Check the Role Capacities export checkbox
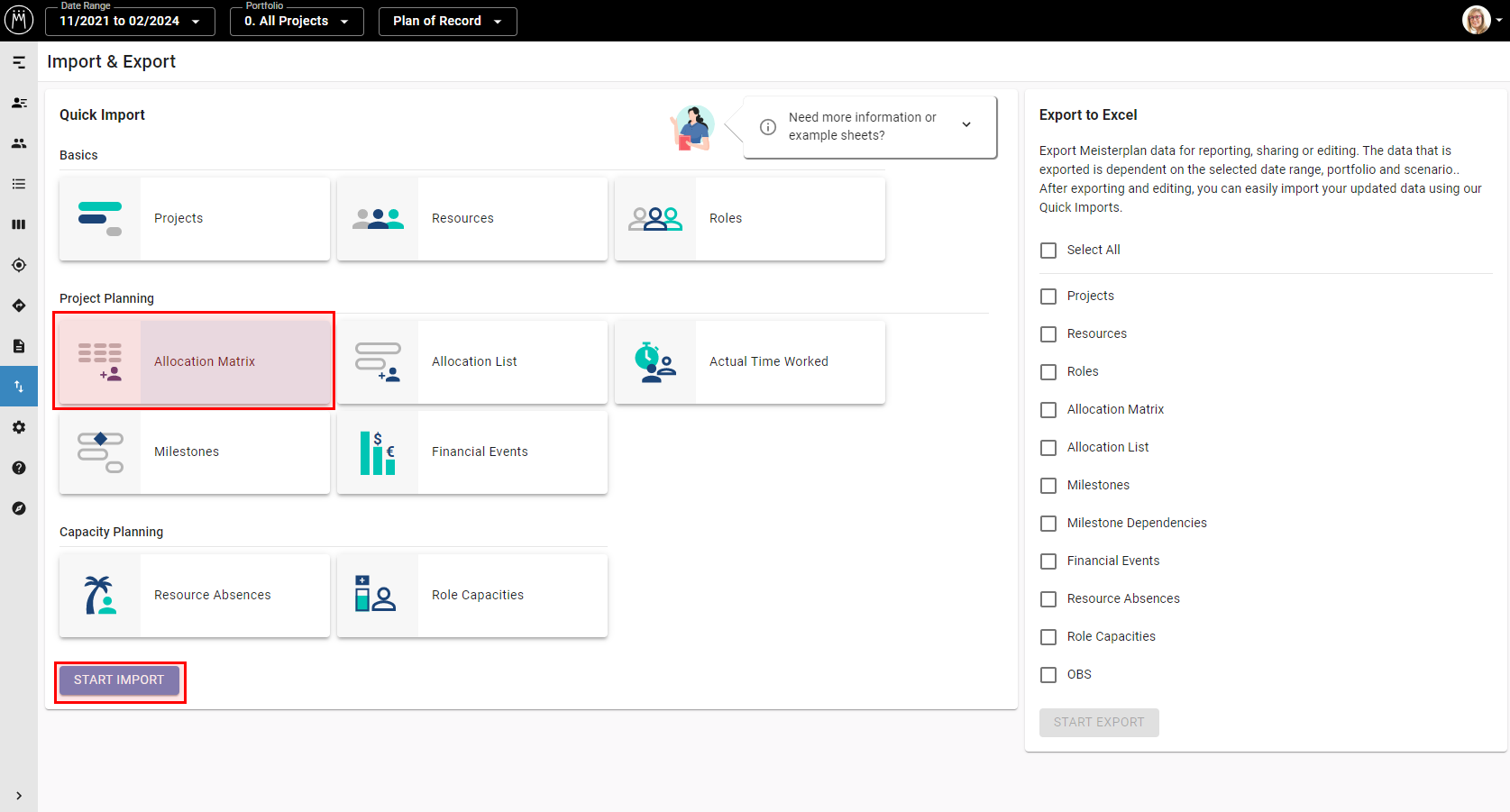 pos(1048,637)
